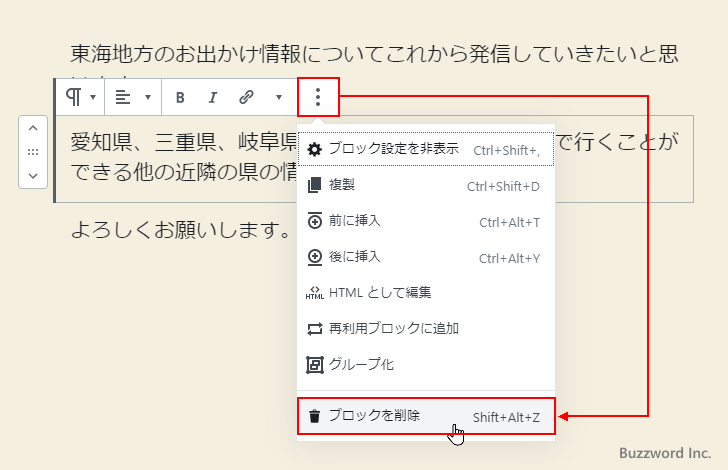Click the three-dot more options button
728x470 pixels.
pyautogui.click(x=318, y=97)
